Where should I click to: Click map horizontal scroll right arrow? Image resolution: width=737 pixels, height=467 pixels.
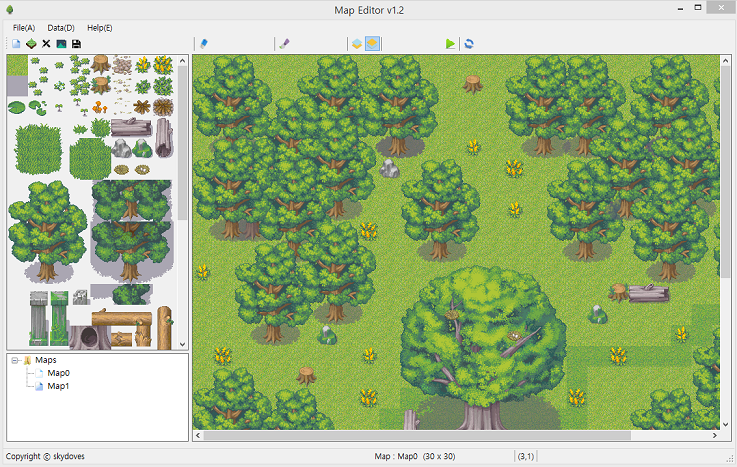point(714,436)
